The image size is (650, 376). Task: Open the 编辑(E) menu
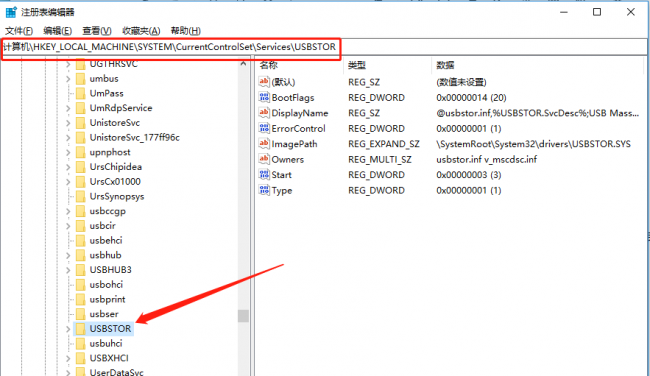coord(58,31)
